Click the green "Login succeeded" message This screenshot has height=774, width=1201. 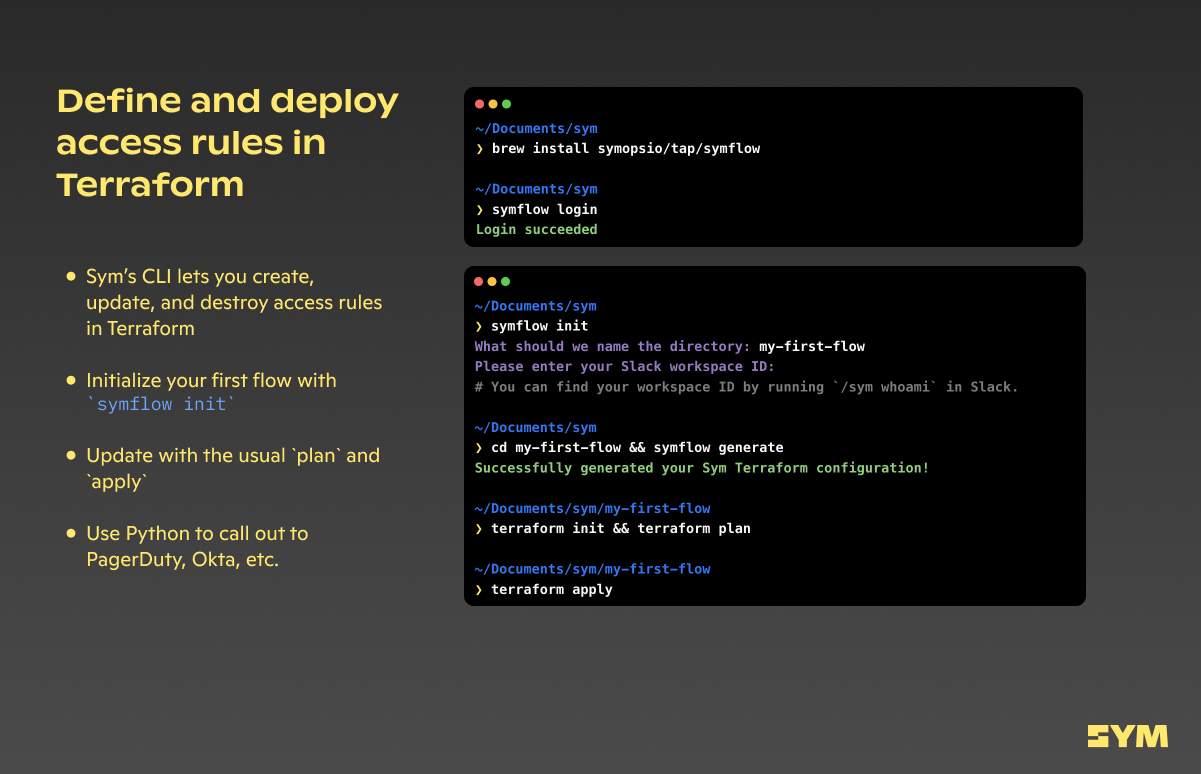point(537,230)
